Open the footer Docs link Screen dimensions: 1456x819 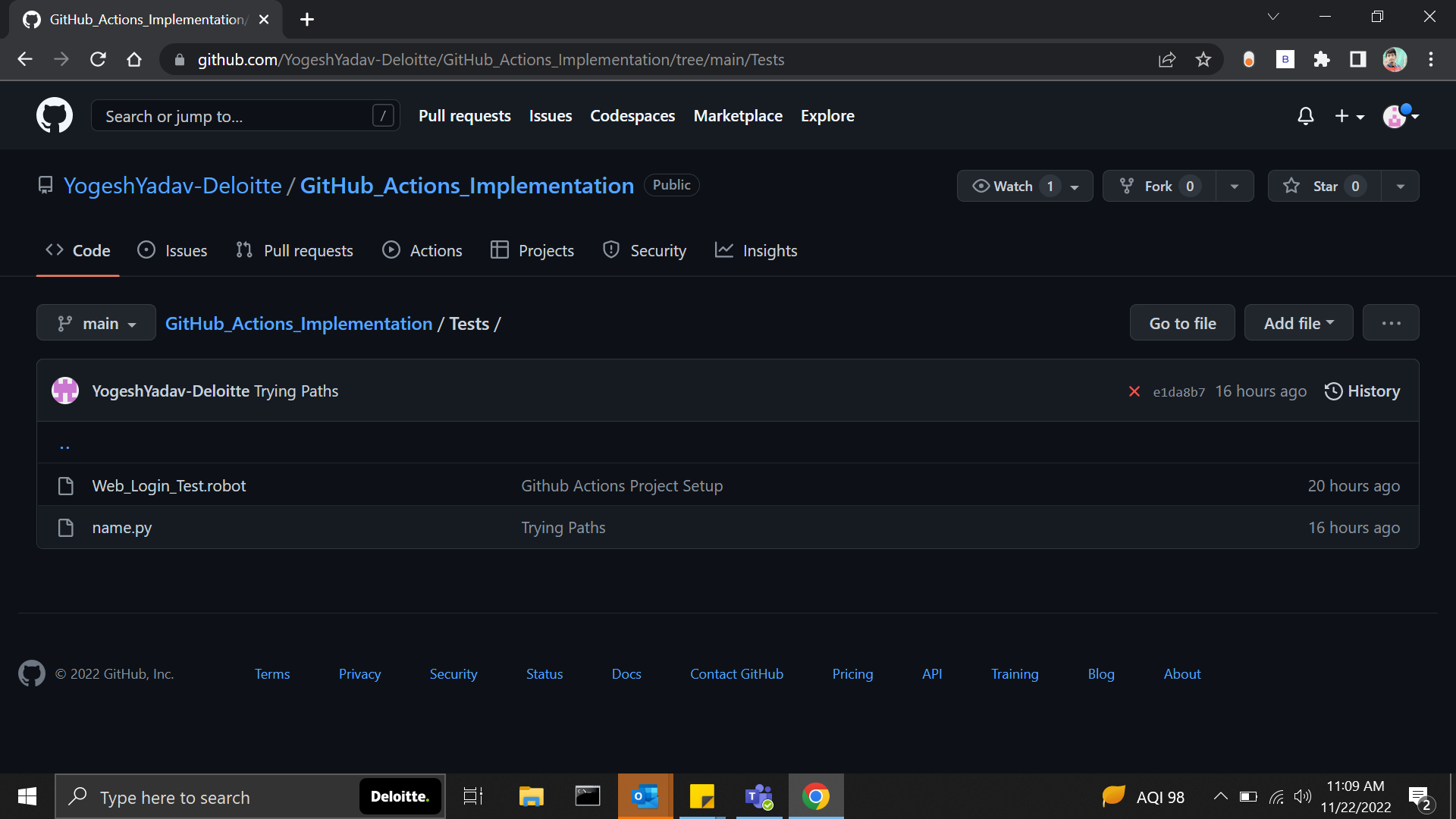626,674
